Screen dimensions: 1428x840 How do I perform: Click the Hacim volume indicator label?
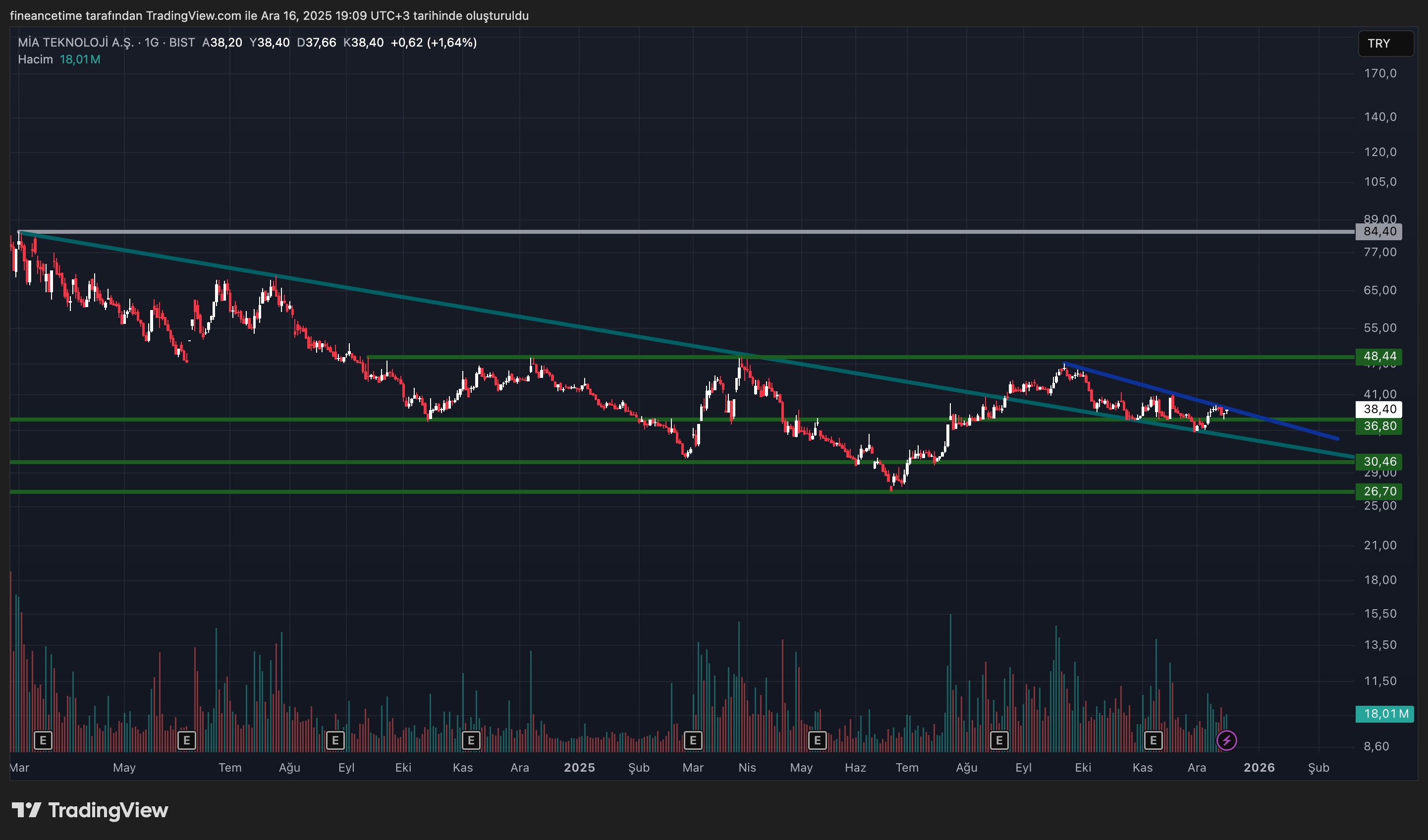tap(35, 59)
